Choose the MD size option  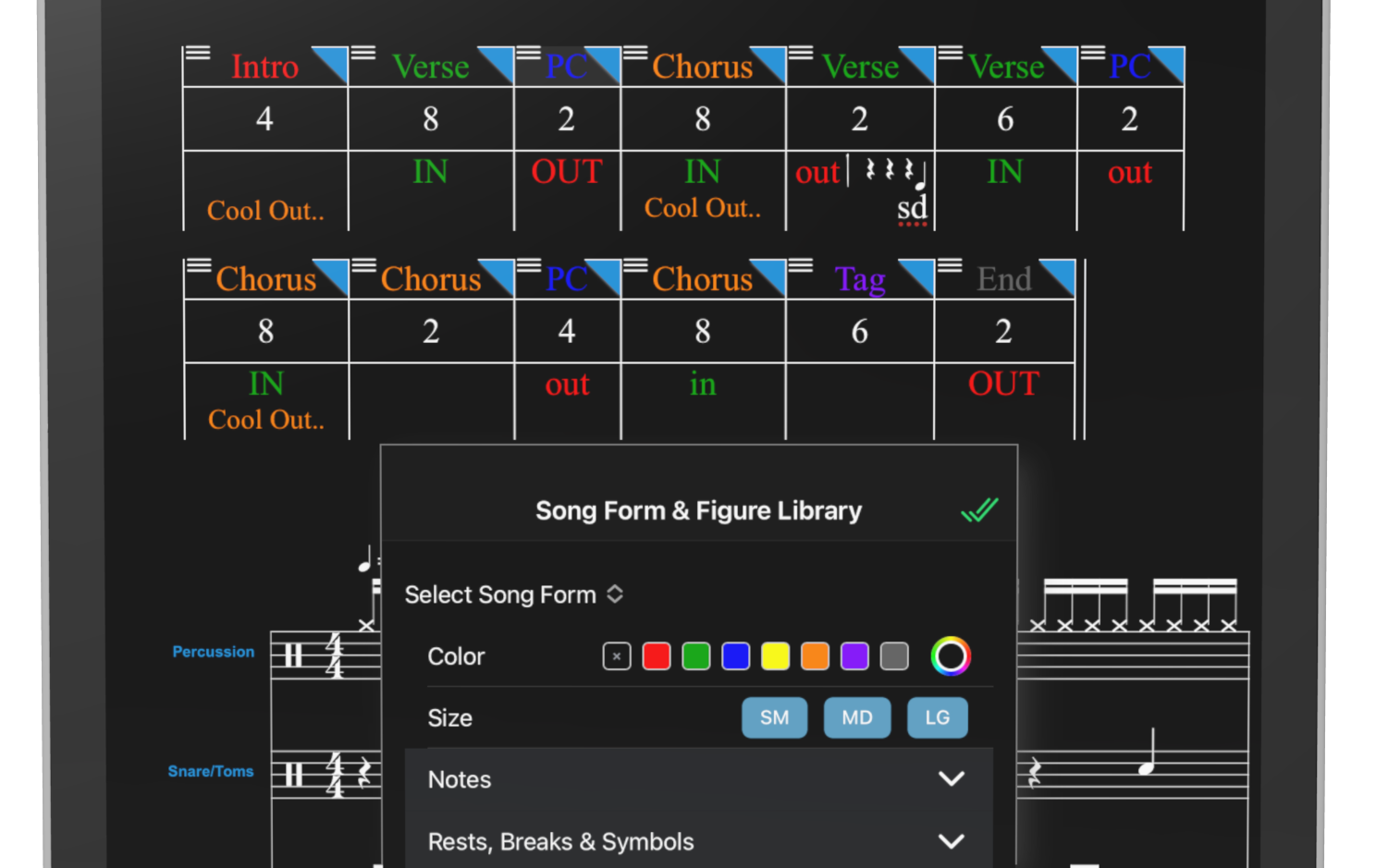[856, 718]
